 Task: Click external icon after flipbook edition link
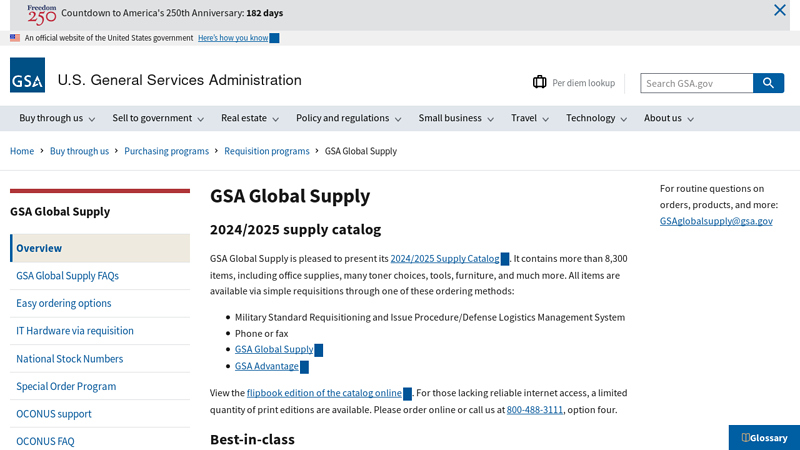(407, 394)
